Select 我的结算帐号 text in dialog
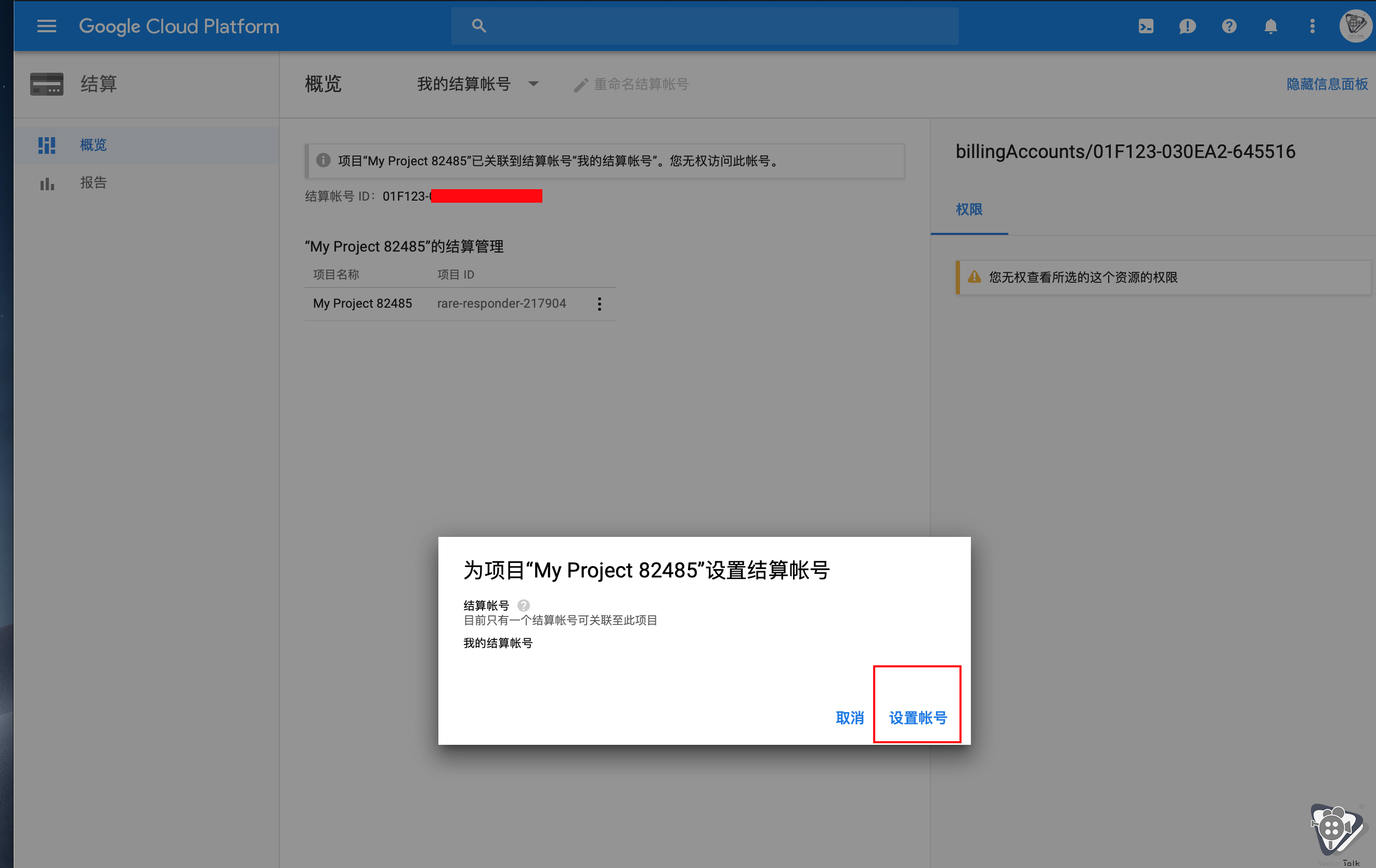 pos(498,643)
